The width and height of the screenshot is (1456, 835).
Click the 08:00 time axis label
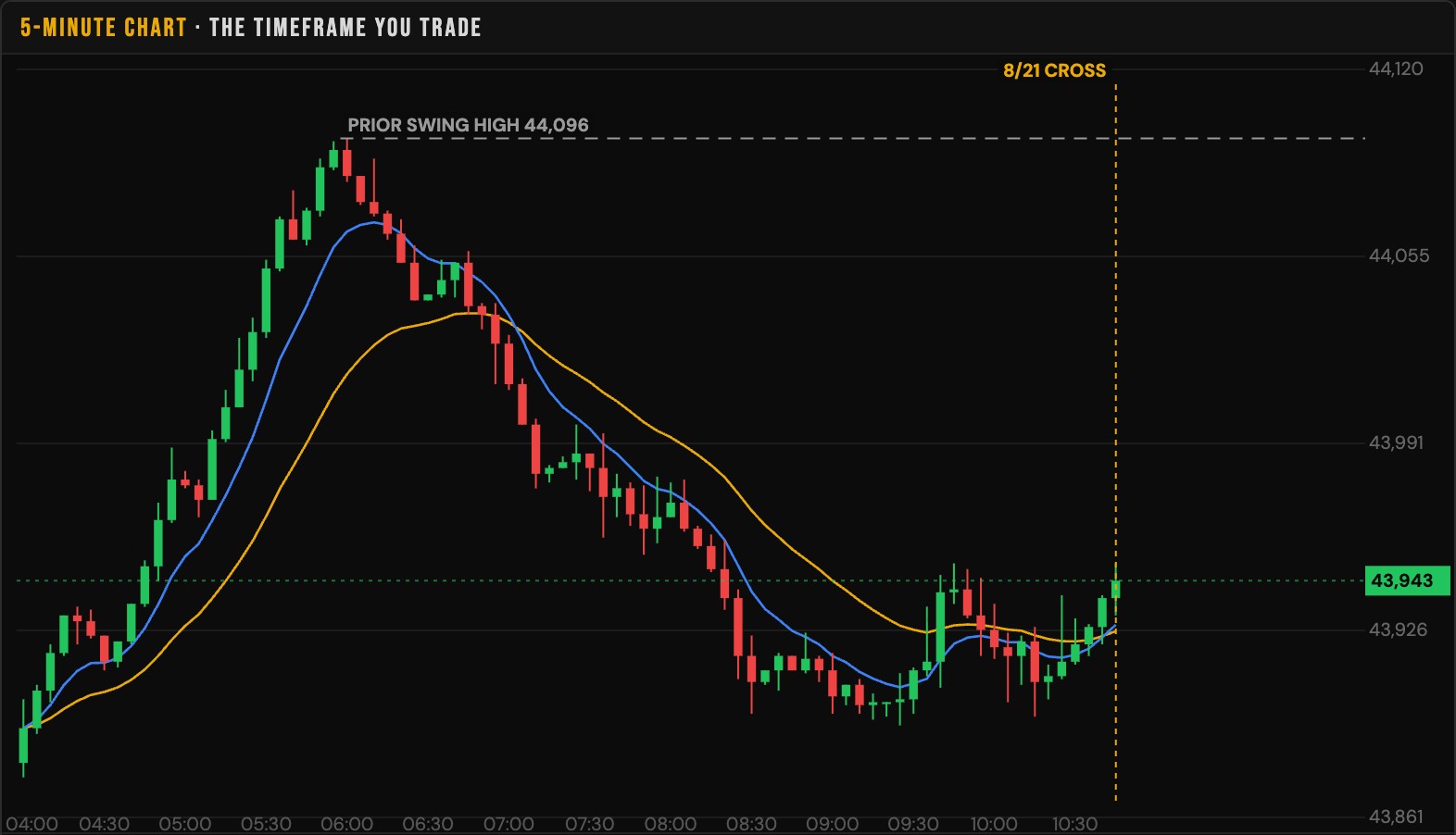671,824
